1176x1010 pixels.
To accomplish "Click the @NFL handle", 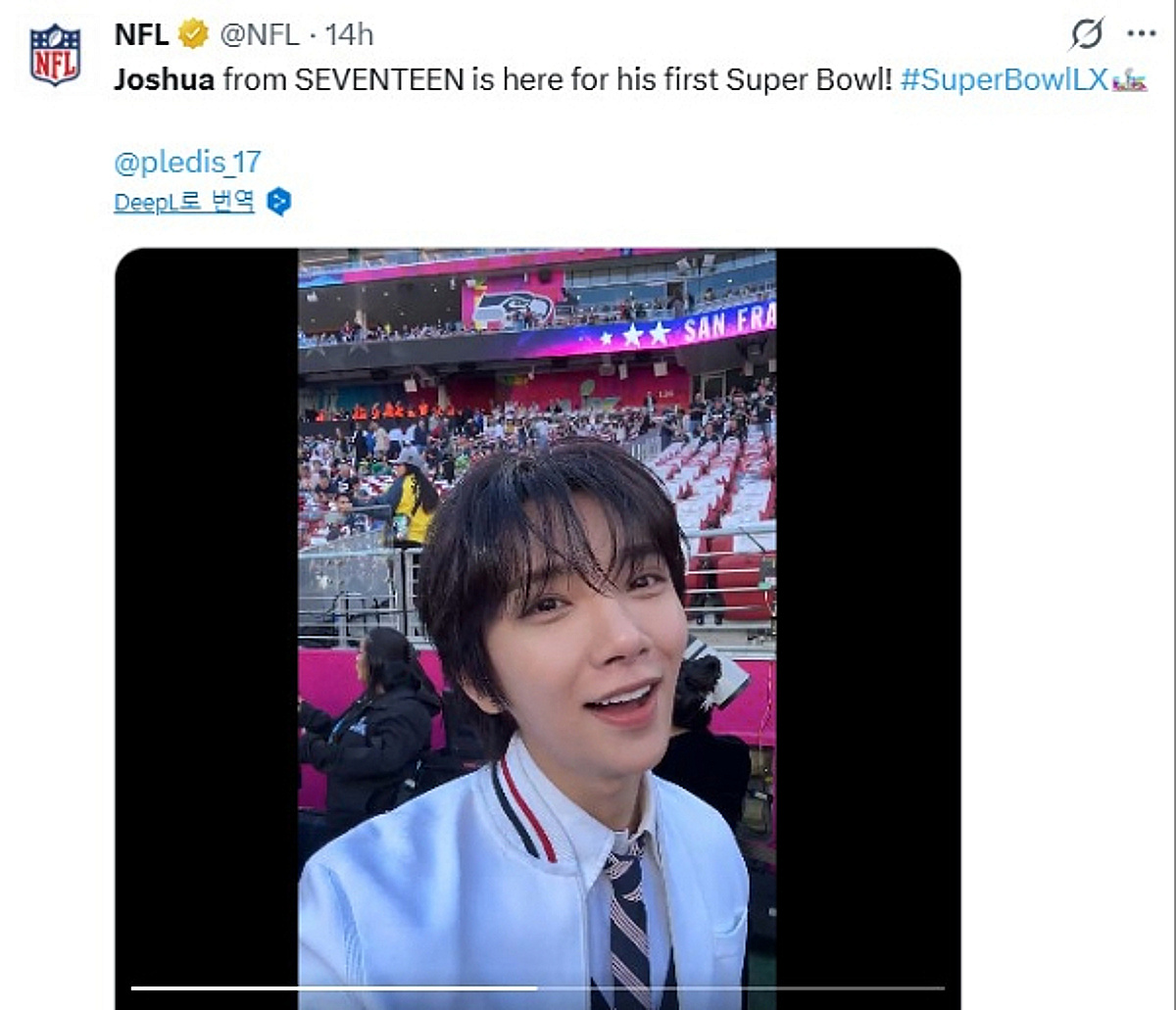I will pos(260,35).
